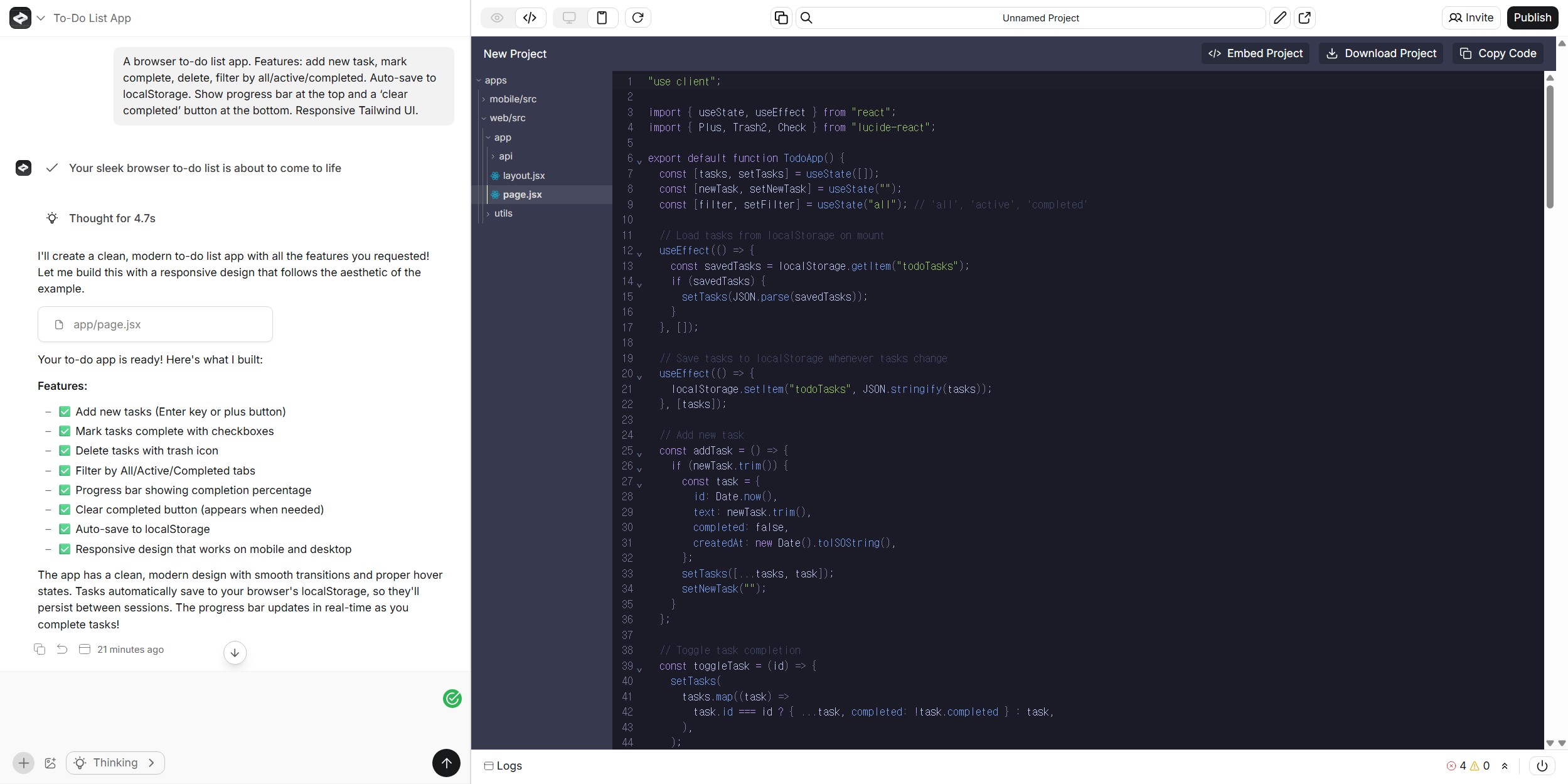Open the layout.jsx file
Viewport: 1568px width, 784px height.
click(523, 176)
